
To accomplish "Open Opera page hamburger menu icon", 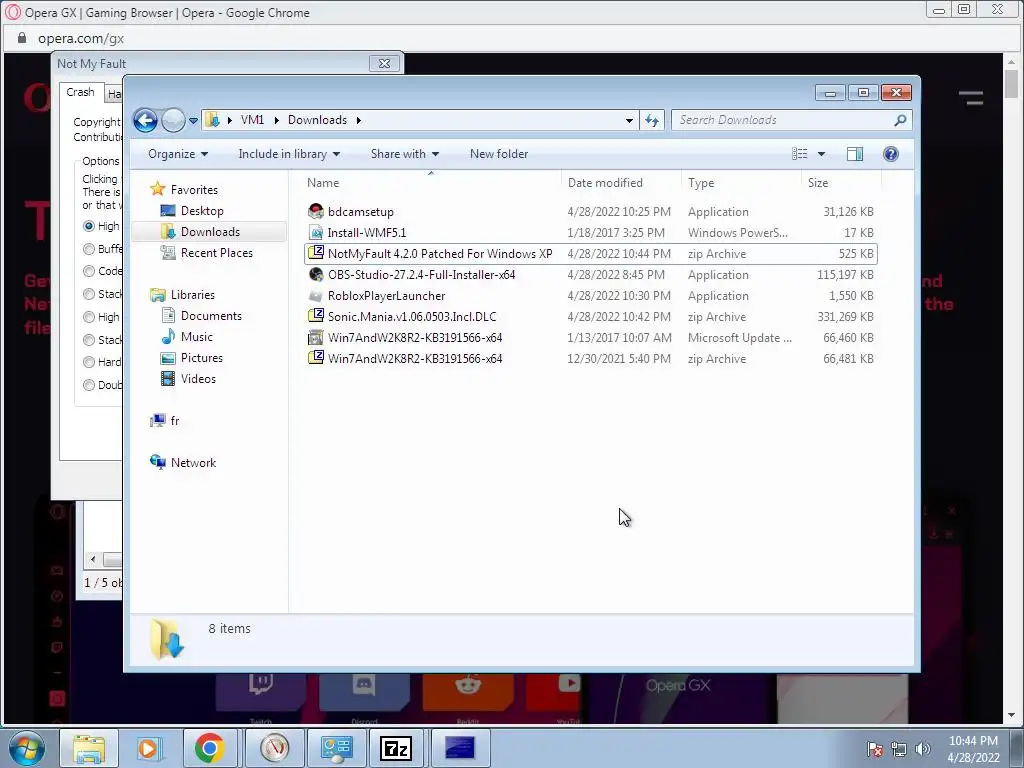I will 971,98.
